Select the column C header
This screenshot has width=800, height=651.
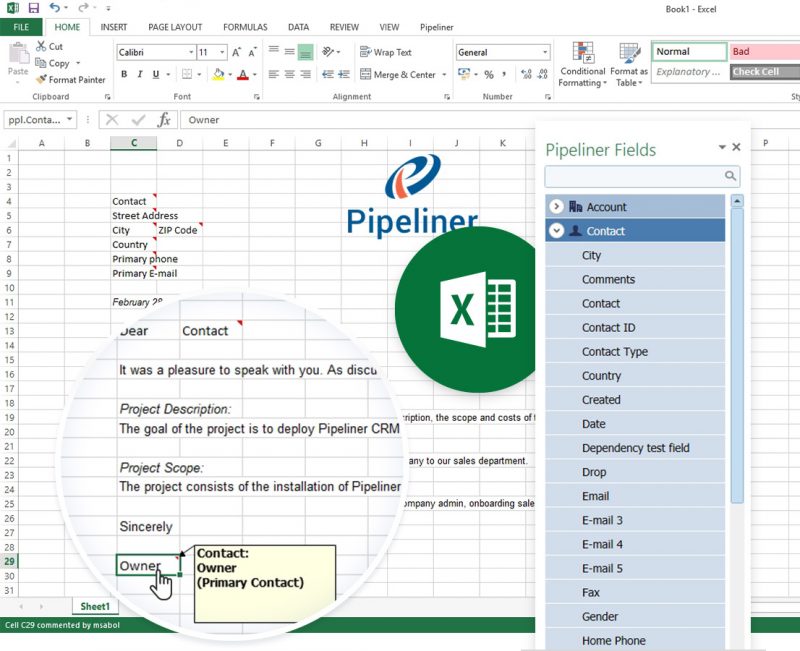134,143
